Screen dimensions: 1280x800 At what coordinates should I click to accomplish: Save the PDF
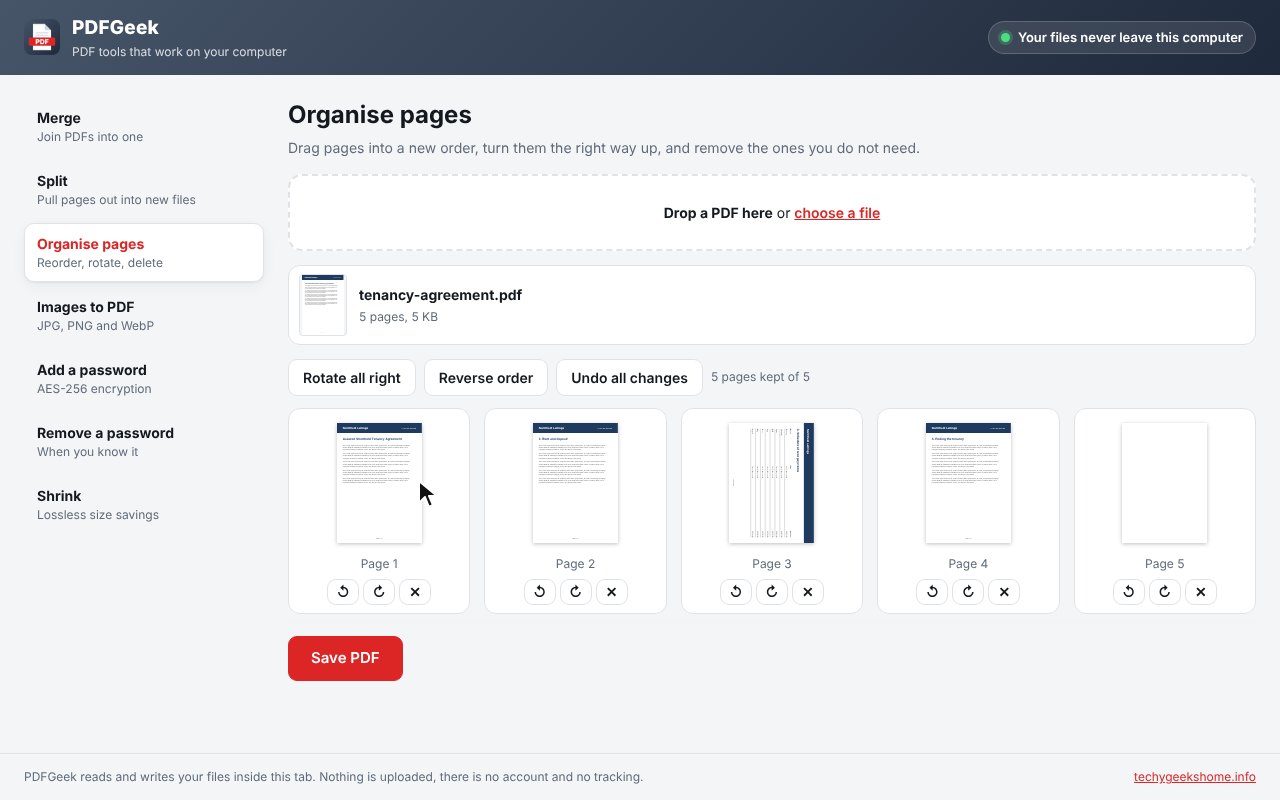click(x=345, y=658)
